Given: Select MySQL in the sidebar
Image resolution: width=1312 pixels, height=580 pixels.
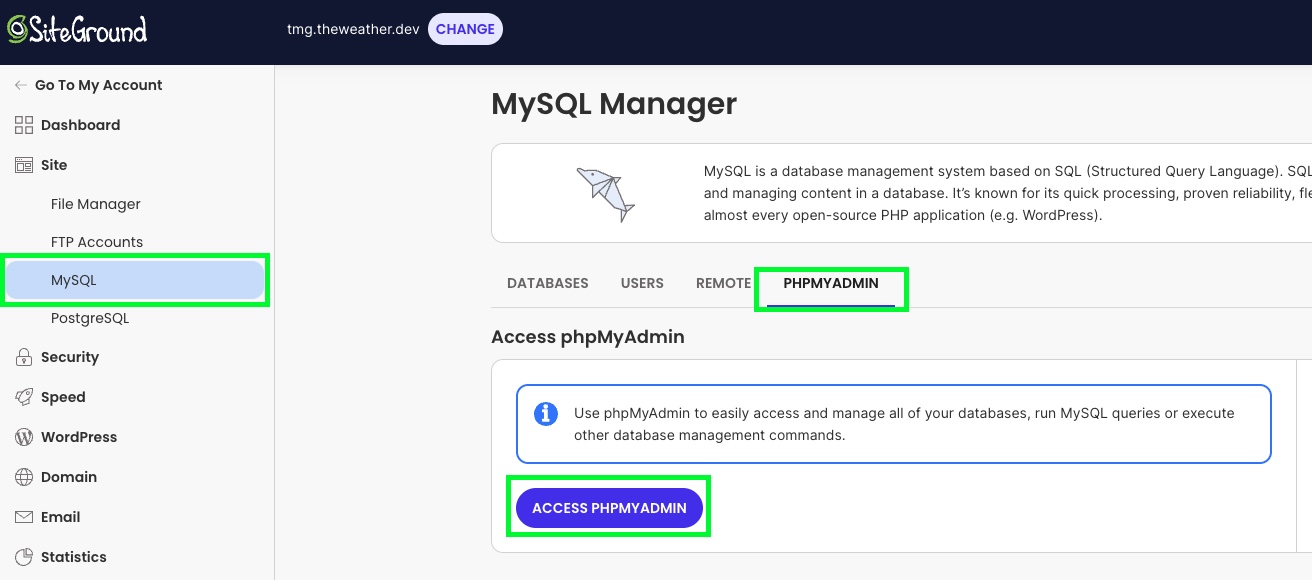Looking at the screenshot, I should coord(74,280).
